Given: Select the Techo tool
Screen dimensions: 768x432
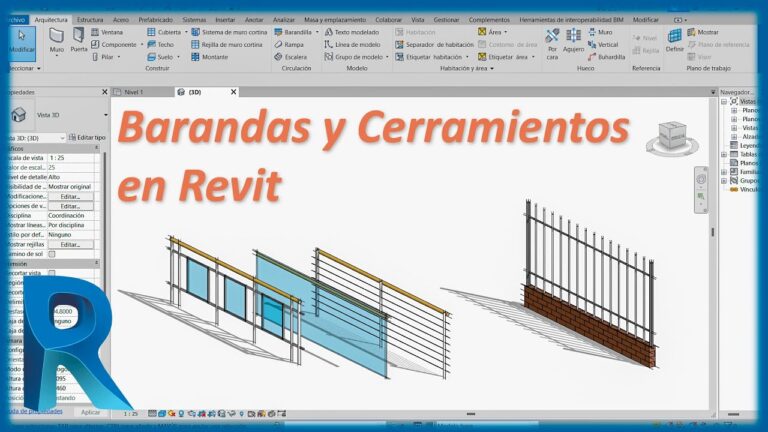Looking at the screenshot, I should (x=161, y=45).
